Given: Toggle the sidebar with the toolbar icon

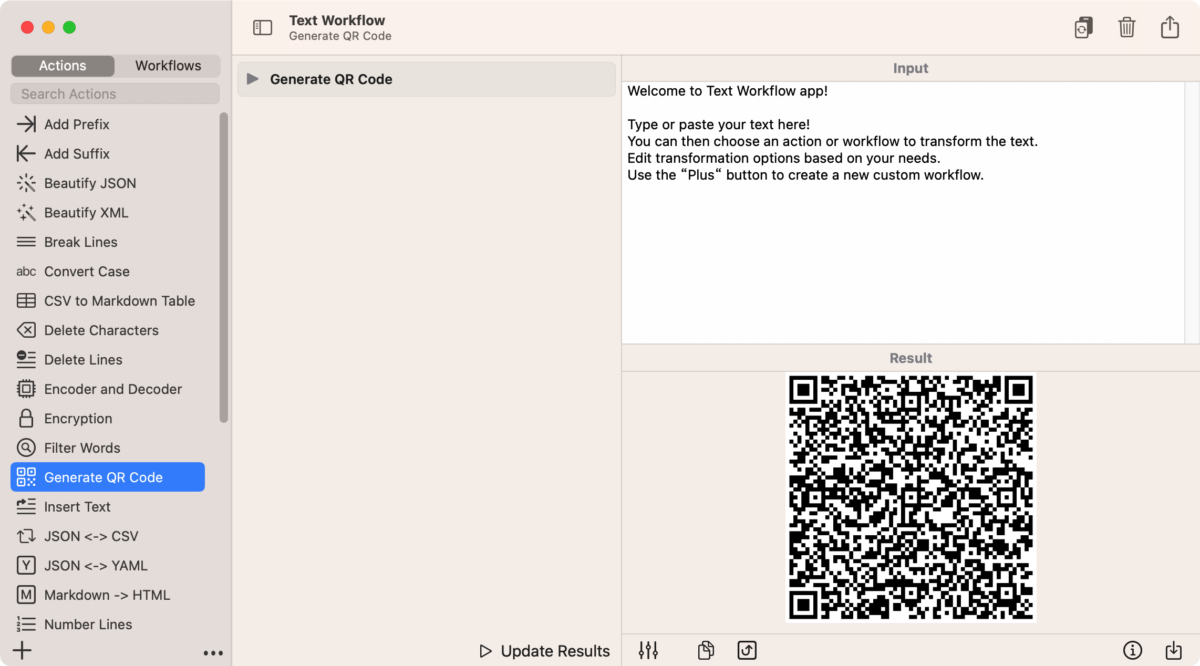Looking at the screenshot, I should (x=263, y=28).
